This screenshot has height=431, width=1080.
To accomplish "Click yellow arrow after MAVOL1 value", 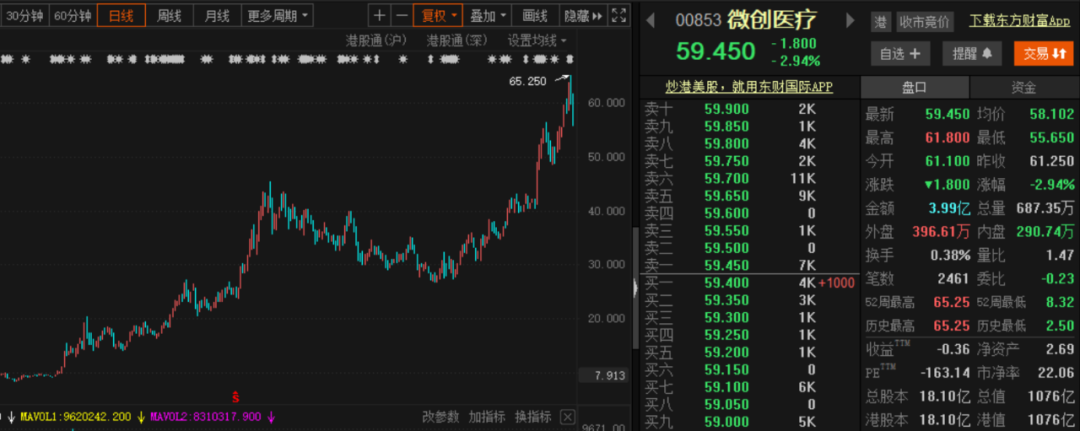I will 141,417.
